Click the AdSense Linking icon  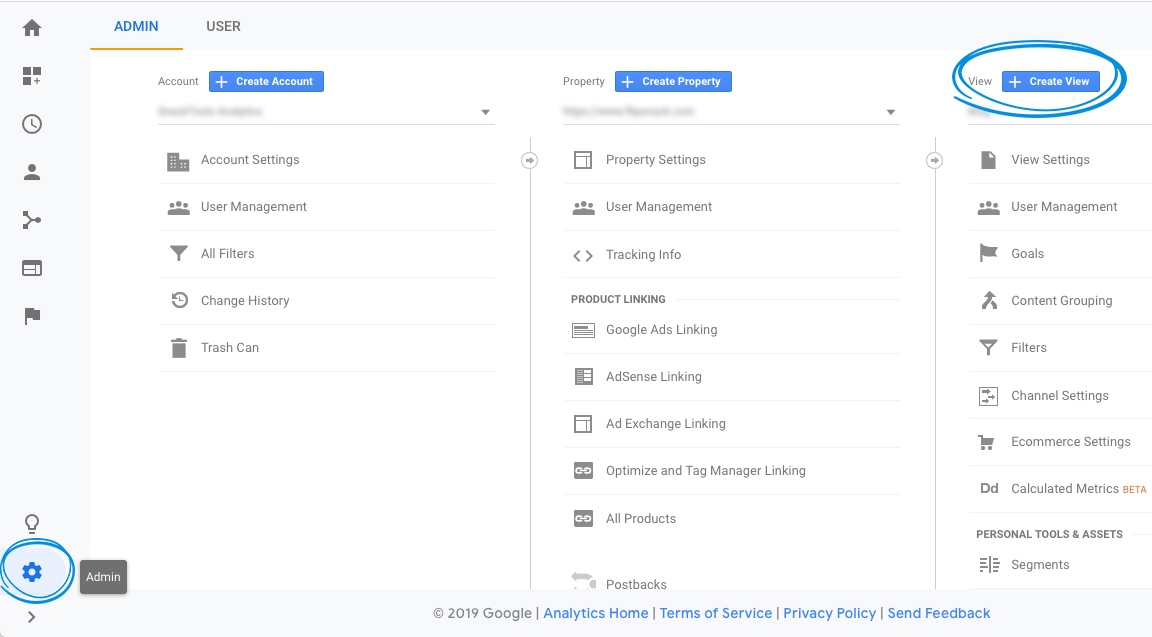tap(583, 377)
